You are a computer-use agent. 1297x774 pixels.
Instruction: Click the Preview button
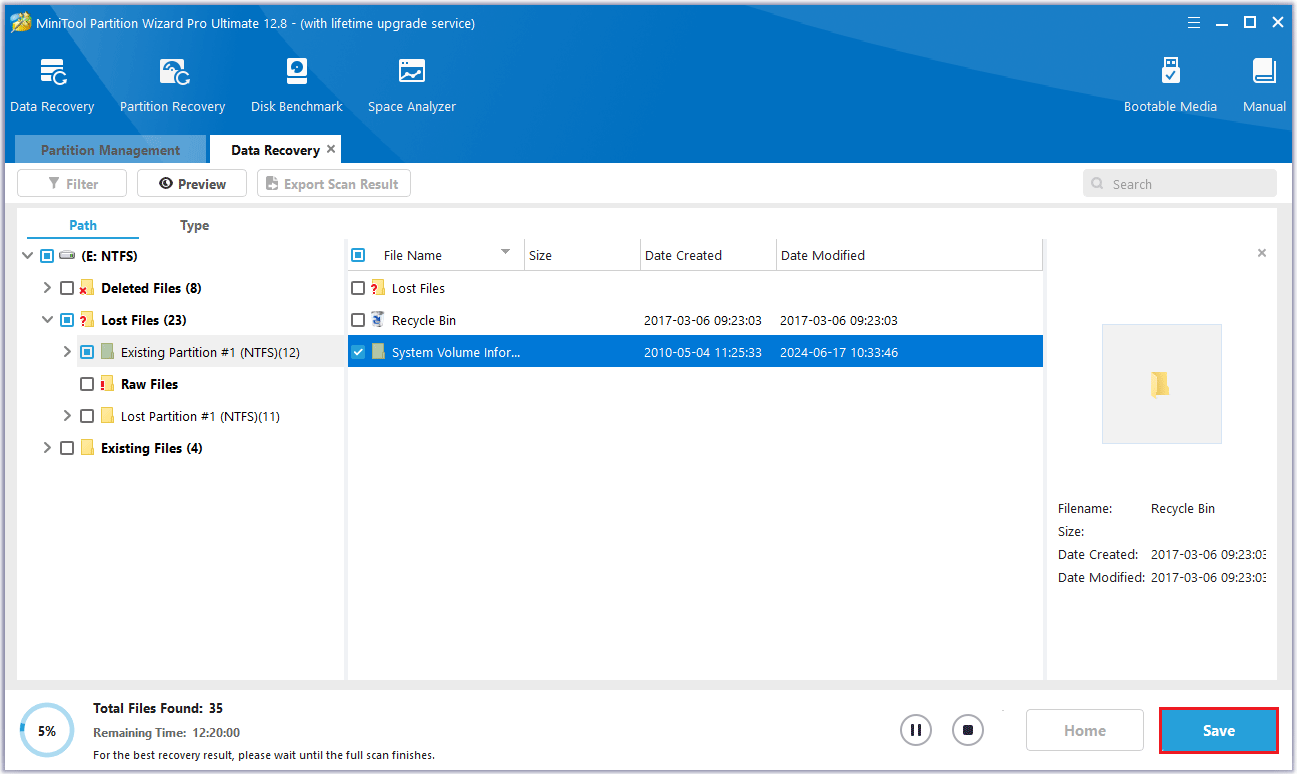point(192,183)
